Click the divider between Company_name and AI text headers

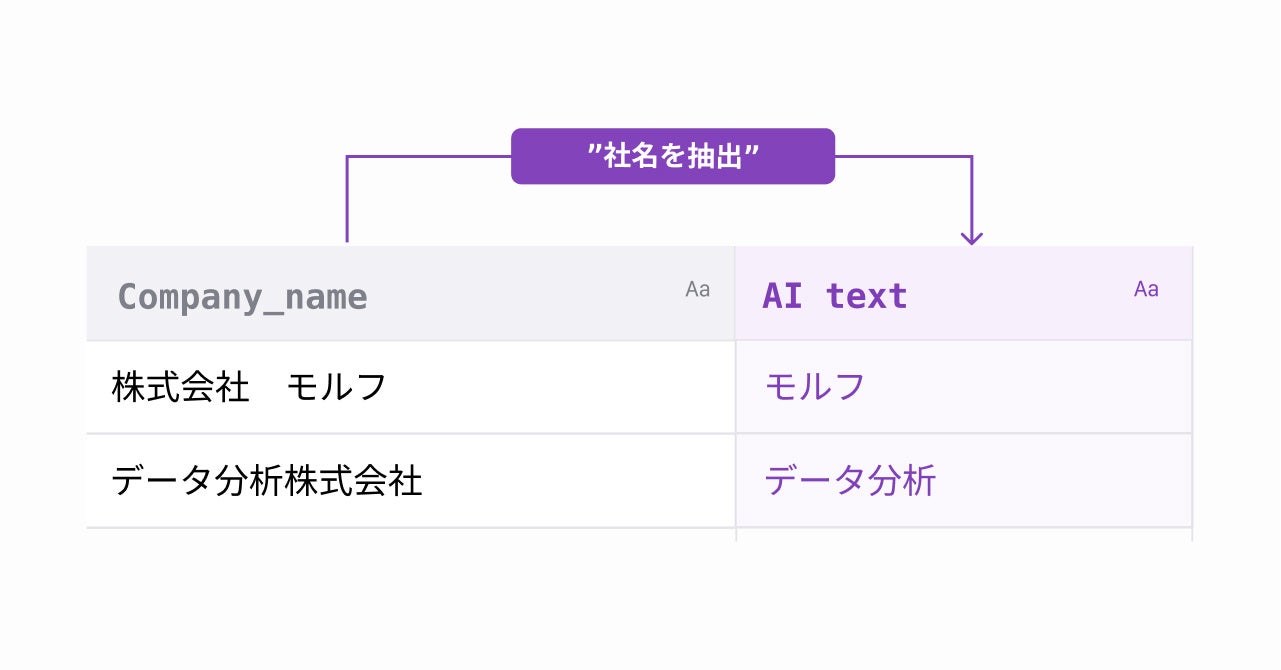(735, 294)
